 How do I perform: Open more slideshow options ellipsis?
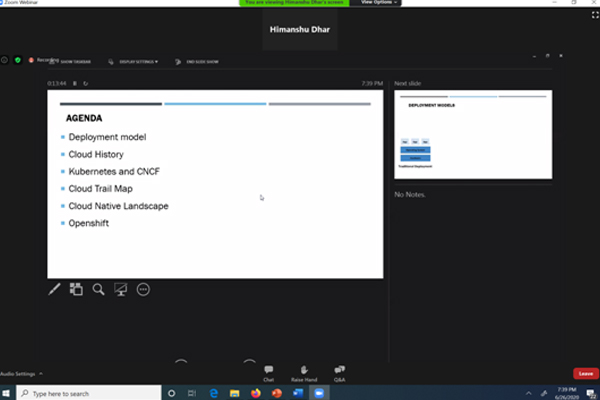point(143,289)
